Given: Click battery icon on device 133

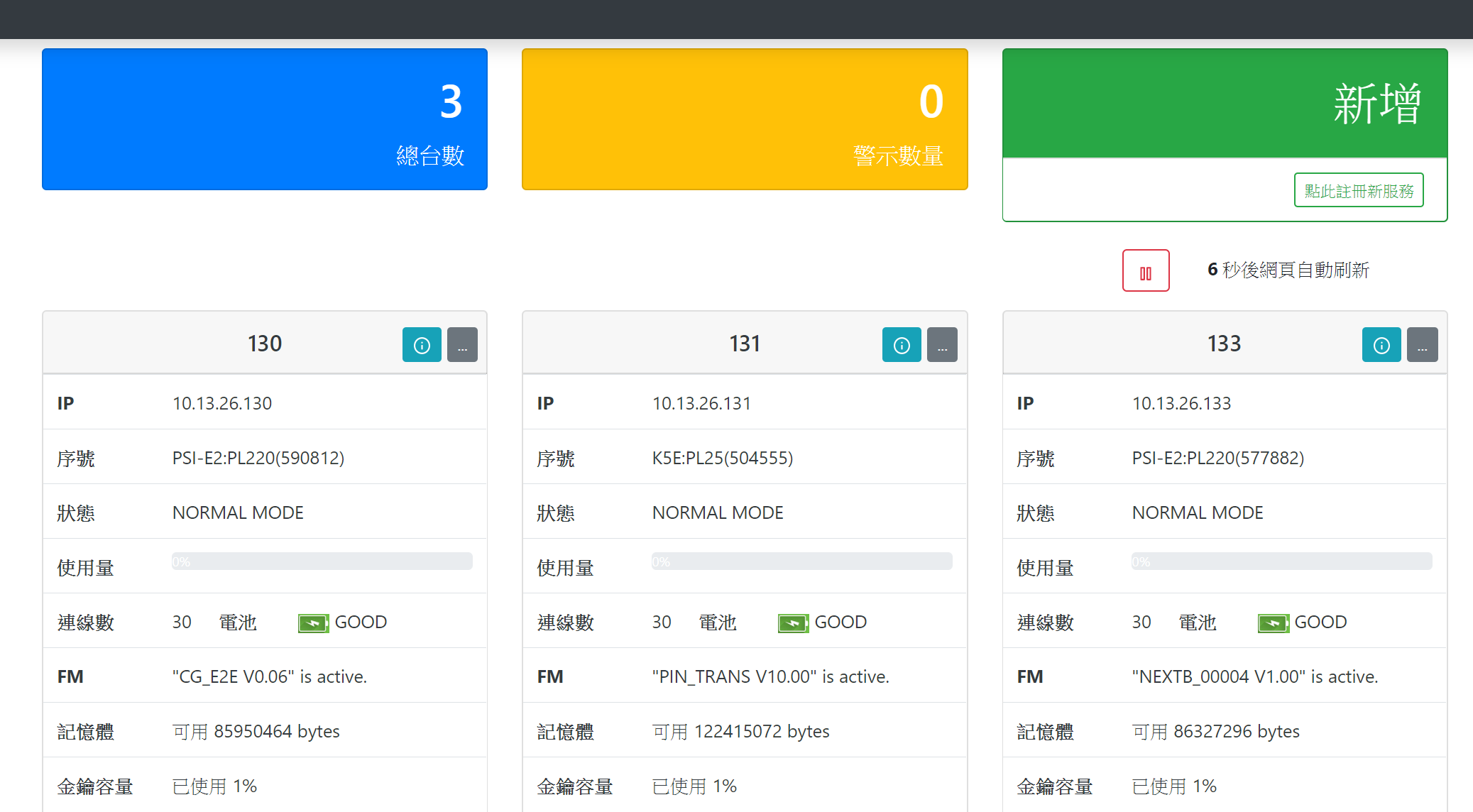Looking at the screenshot, I should click(x=1273, y=623).
